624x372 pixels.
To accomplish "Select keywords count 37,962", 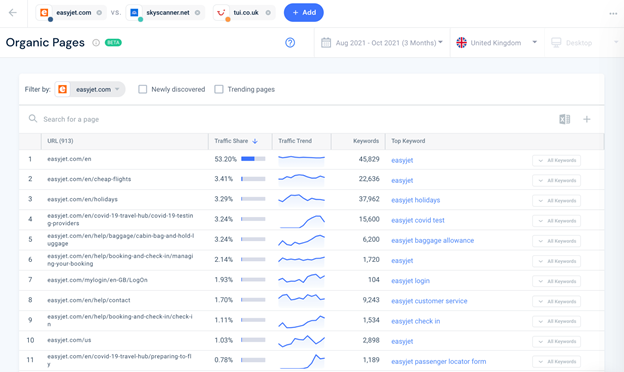I will coord(369,199).
